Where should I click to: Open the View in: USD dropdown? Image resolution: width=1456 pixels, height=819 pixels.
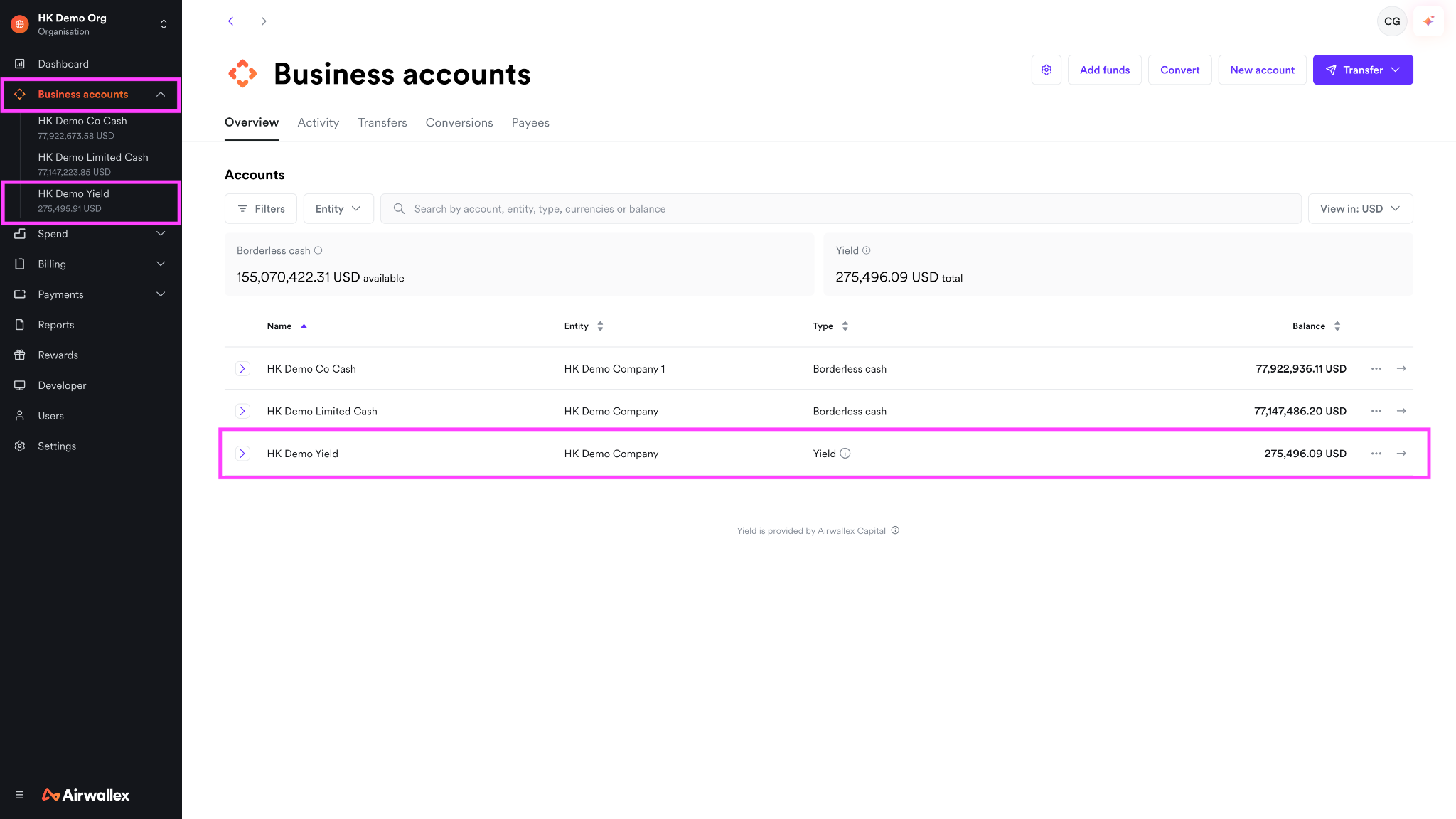click(x=1360, y=208)
